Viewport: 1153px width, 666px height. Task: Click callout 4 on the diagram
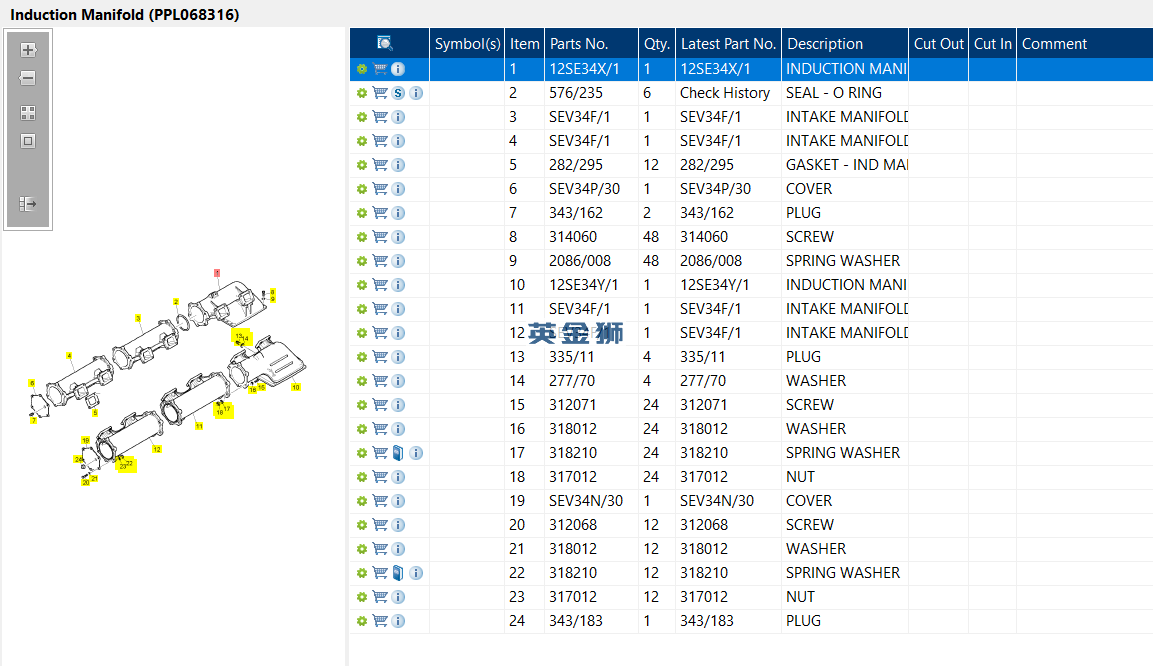click(69, 356)
